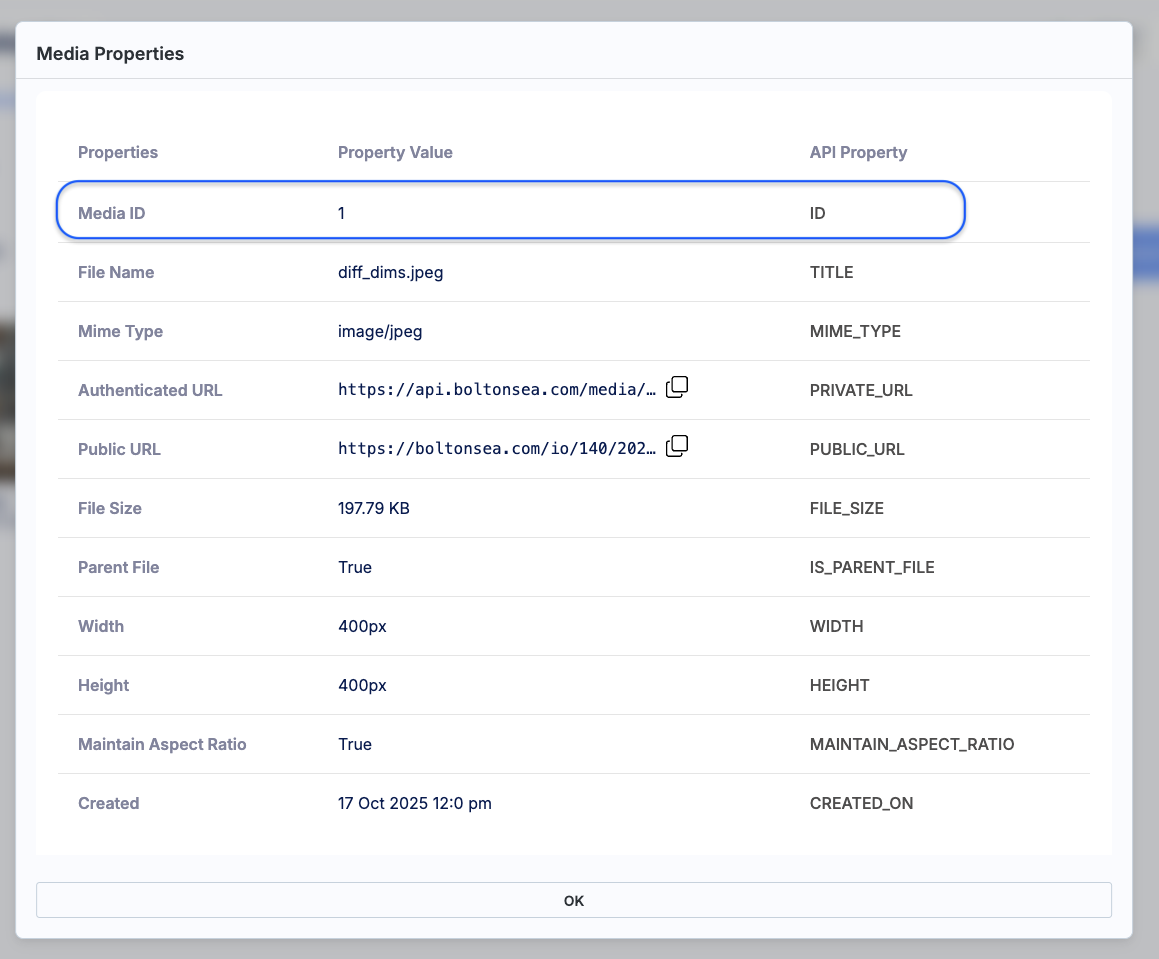Copy the Public URL using its copy icon
Image resolution: width=1159 pixels, height=959 pixels.
[x=676, y=446]
